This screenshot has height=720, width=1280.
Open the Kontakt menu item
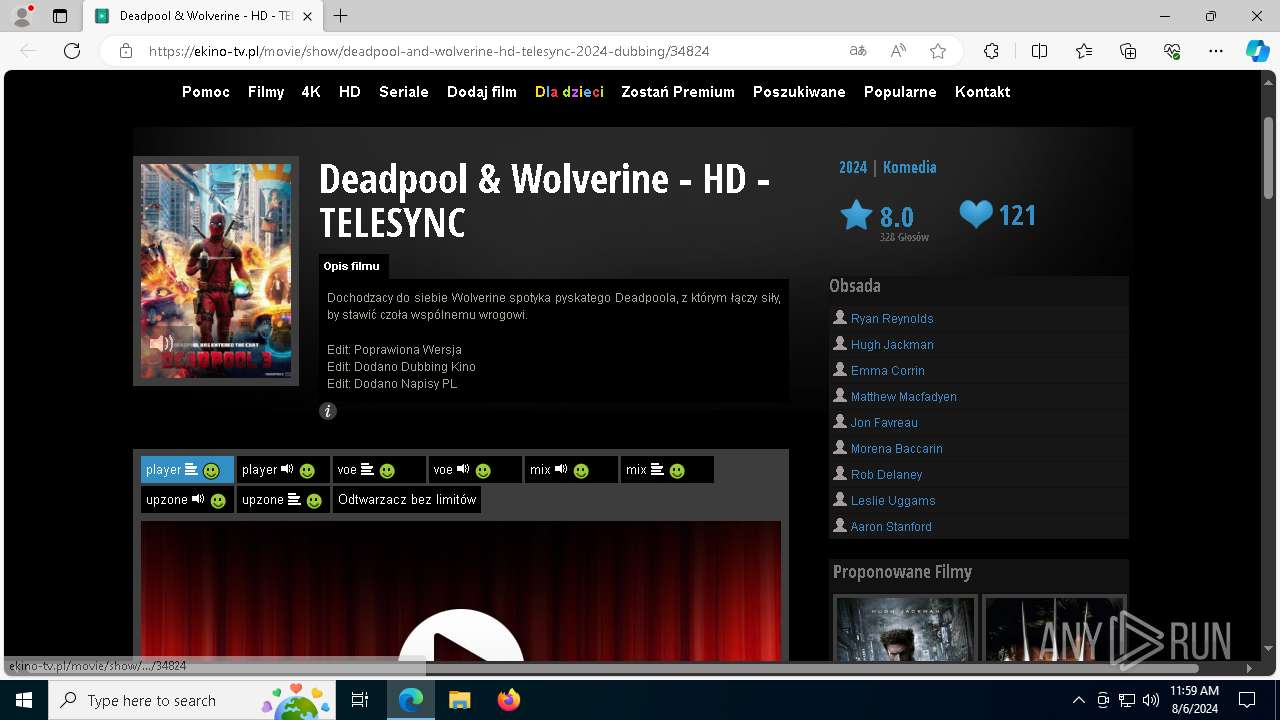click(982, 92)
